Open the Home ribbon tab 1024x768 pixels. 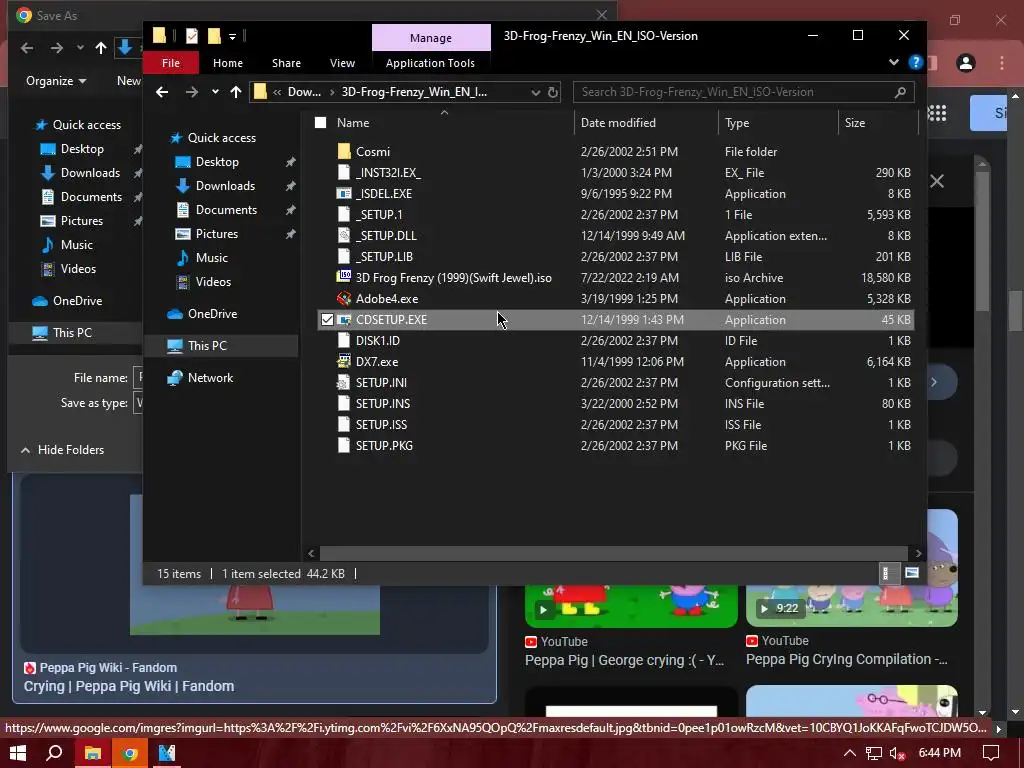click(228, 63)
